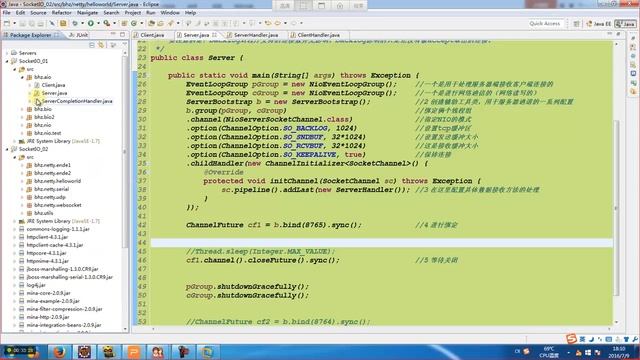Click the Sogou input method icon
The image size is (640, 360).
571,338
